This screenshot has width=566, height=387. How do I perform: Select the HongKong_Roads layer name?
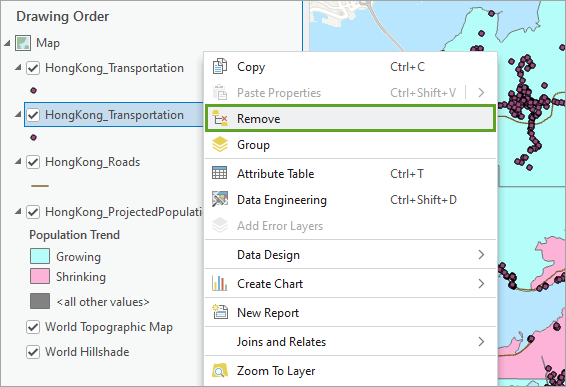(x=92, y=162)
